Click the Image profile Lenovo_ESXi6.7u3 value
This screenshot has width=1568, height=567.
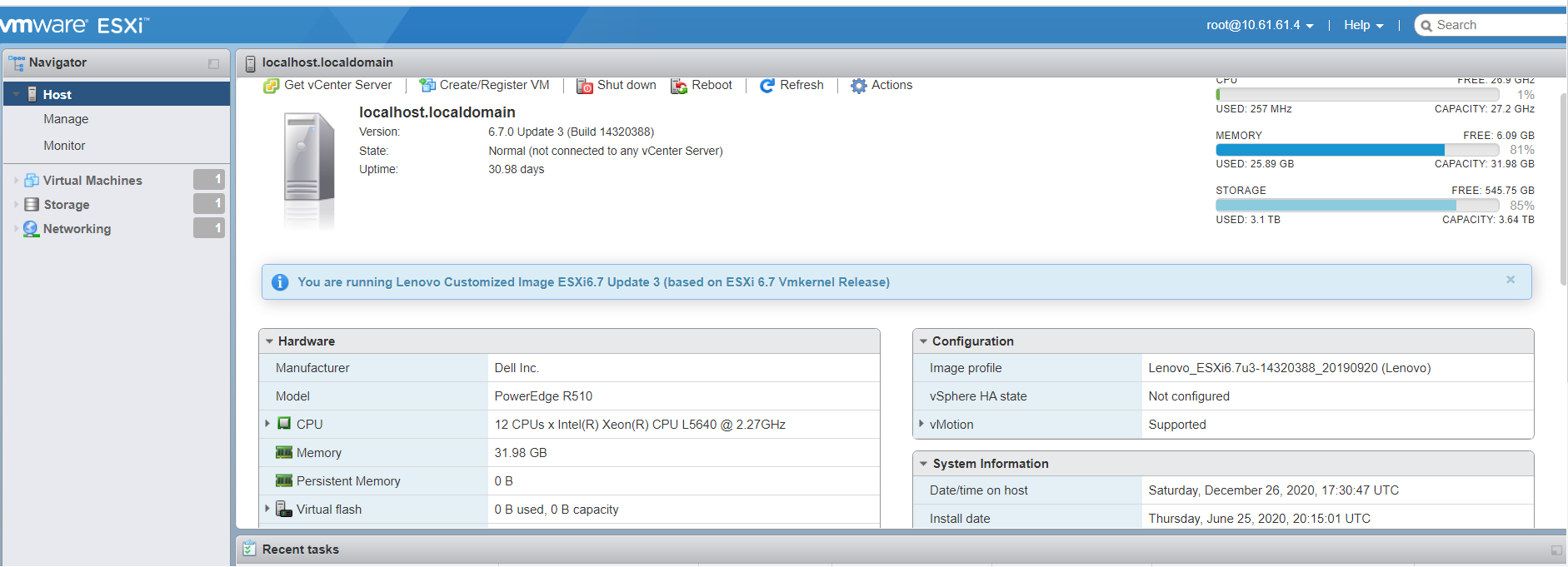1289,368
